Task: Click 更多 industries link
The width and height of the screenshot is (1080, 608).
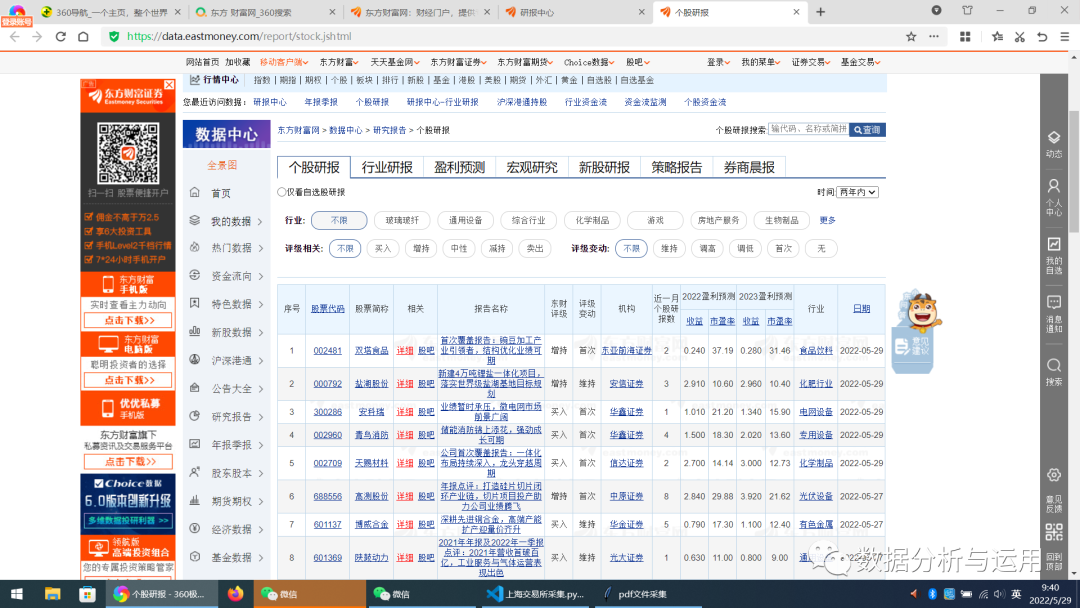Action: 827,220
